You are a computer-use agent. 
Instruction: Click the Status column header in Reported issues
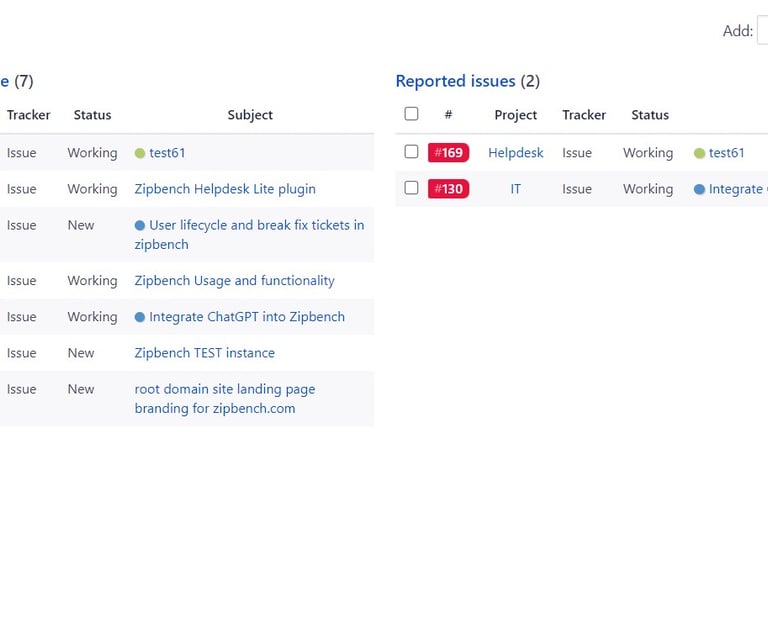(650, 115)
